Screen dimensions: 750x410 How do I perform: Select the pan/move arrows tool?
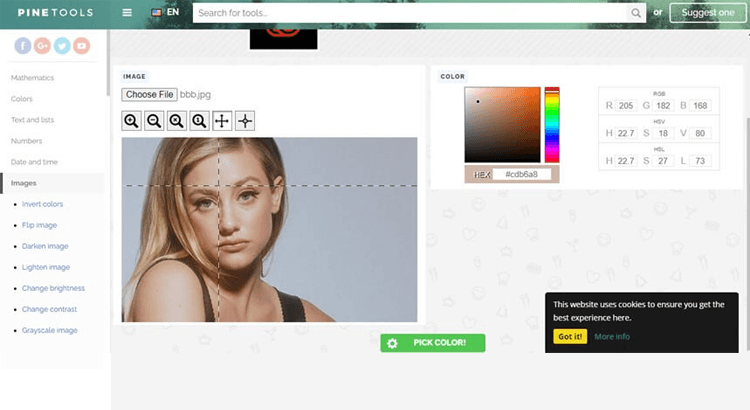222,121
